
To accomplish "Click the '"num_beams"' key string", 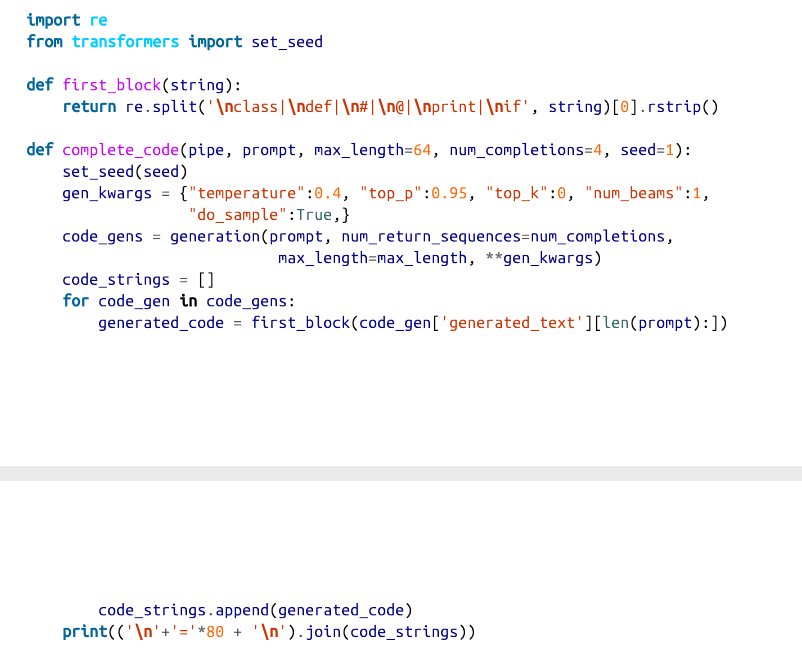I will 634,193.
